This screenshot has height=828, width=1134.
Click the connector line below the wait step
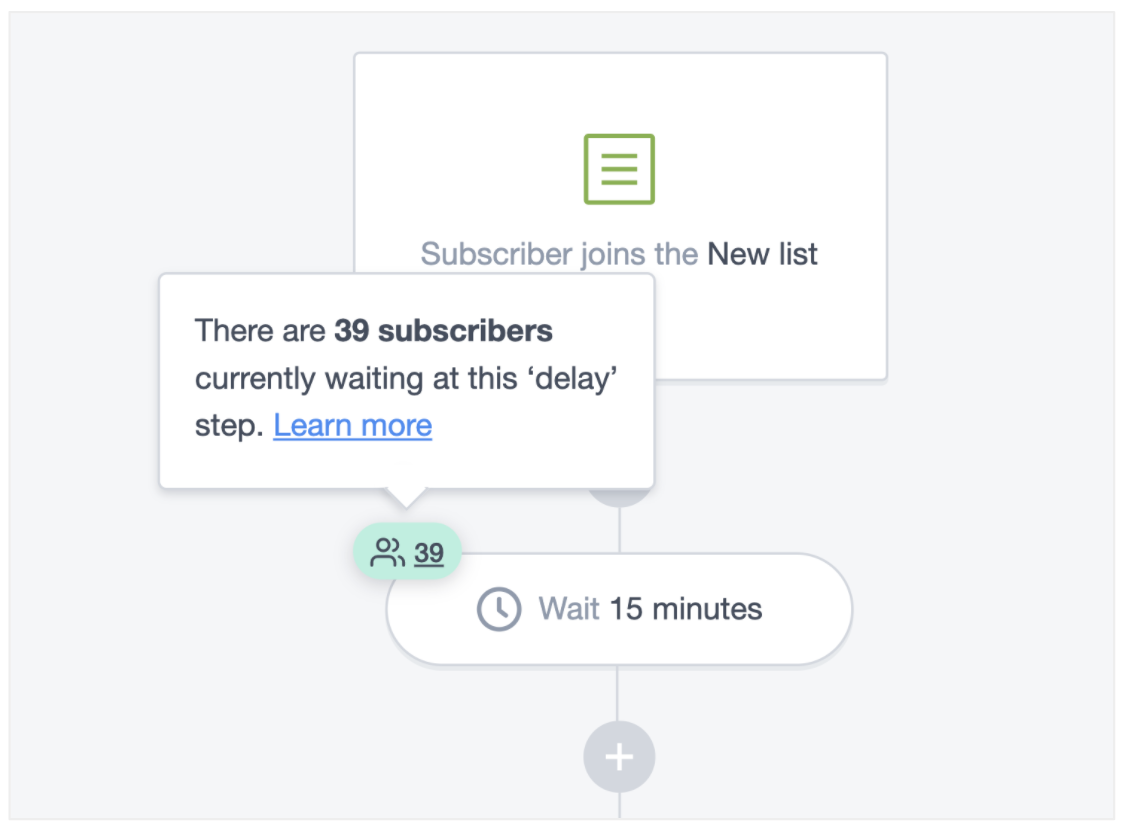[619, 693]
